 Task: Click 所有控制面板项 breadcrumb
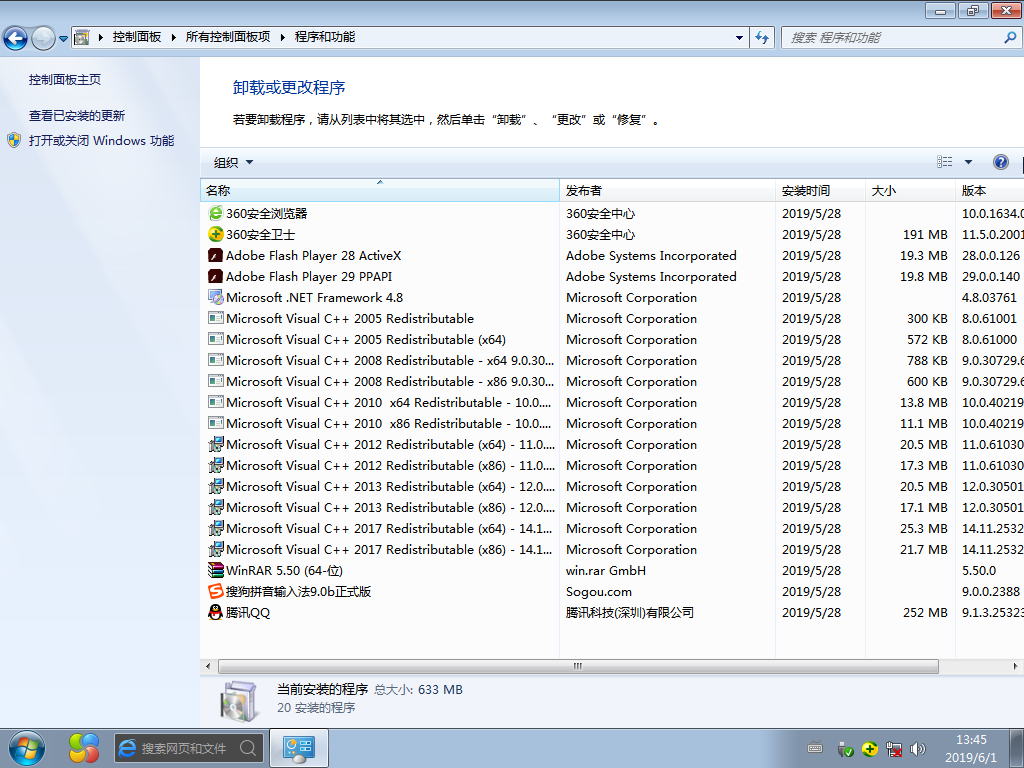228,37
